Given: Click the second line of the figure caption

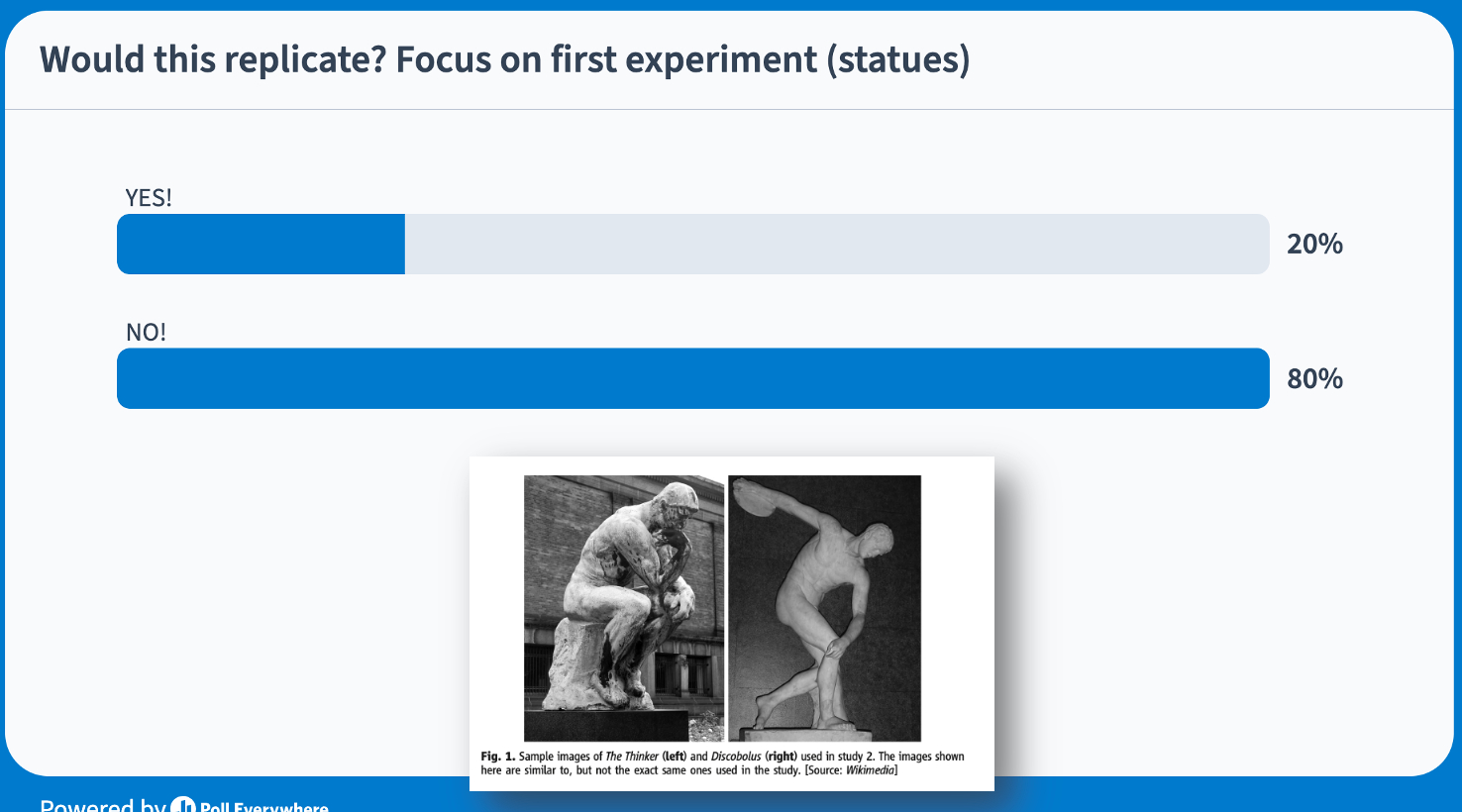Looking at the screenshot, I should click(688, 770).
